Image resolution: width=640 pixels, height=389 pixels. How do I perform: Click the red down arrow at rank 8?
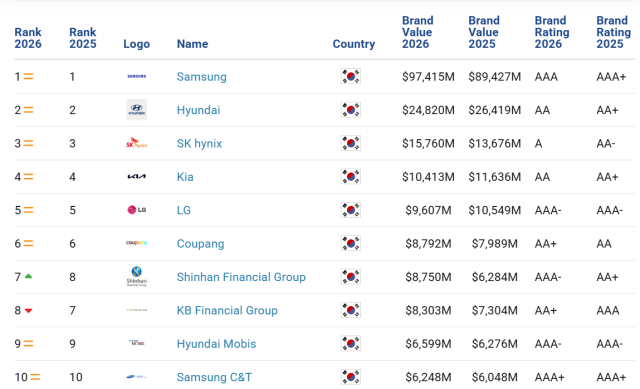click(28, 311)
